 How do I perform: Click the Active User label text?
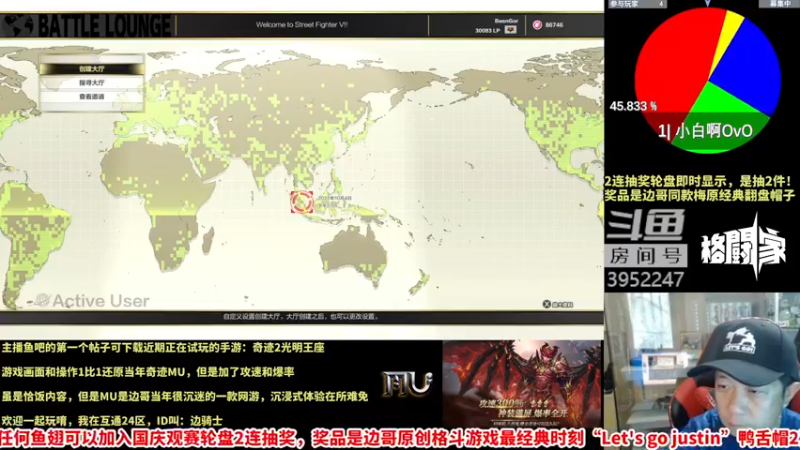[101, 301]
